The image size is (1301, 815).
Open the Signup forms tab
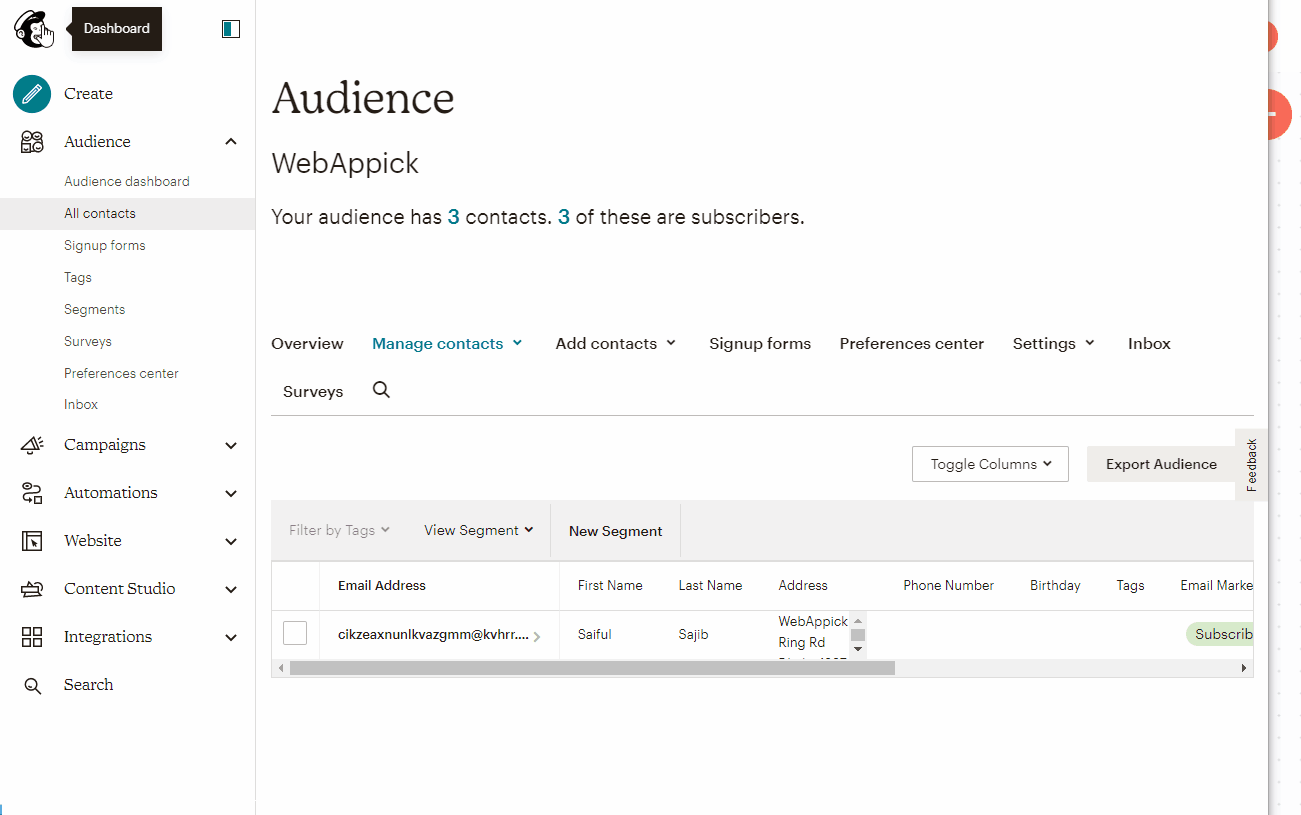coord(760,343)
